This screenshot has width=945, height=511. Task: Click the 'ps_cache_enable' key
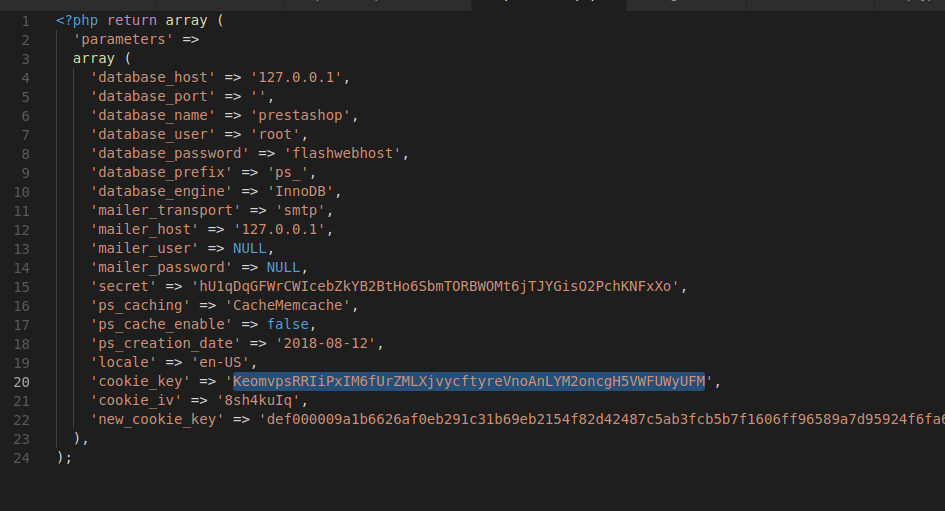pyautogui.click(x=162, y=324)
